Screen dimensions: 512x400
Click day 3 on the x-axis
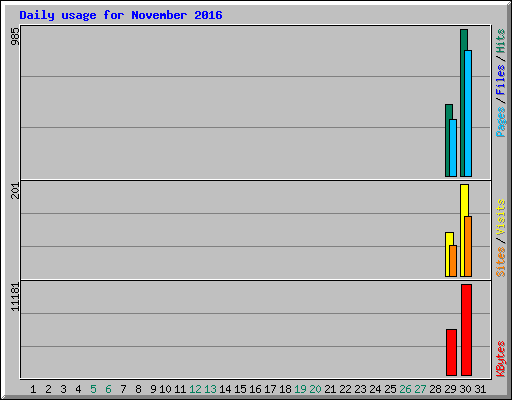tap(63, 389)
